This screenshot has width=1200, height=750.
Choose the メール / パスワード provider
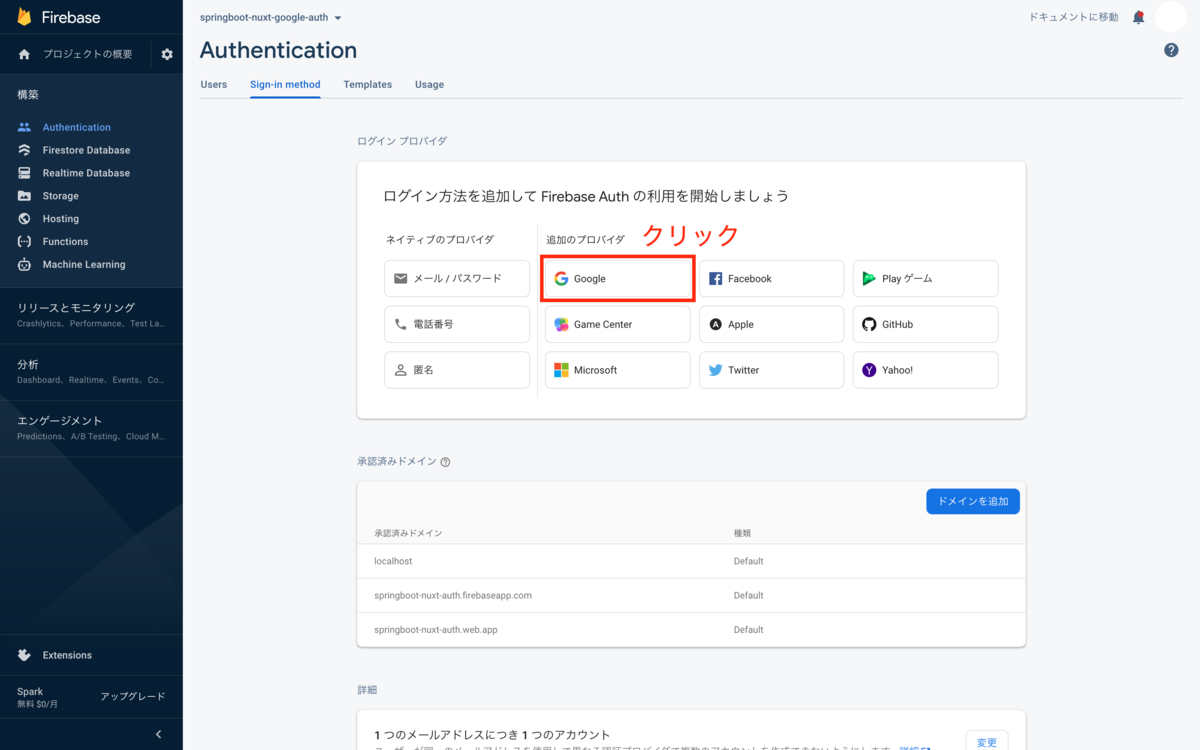point(457,279)
